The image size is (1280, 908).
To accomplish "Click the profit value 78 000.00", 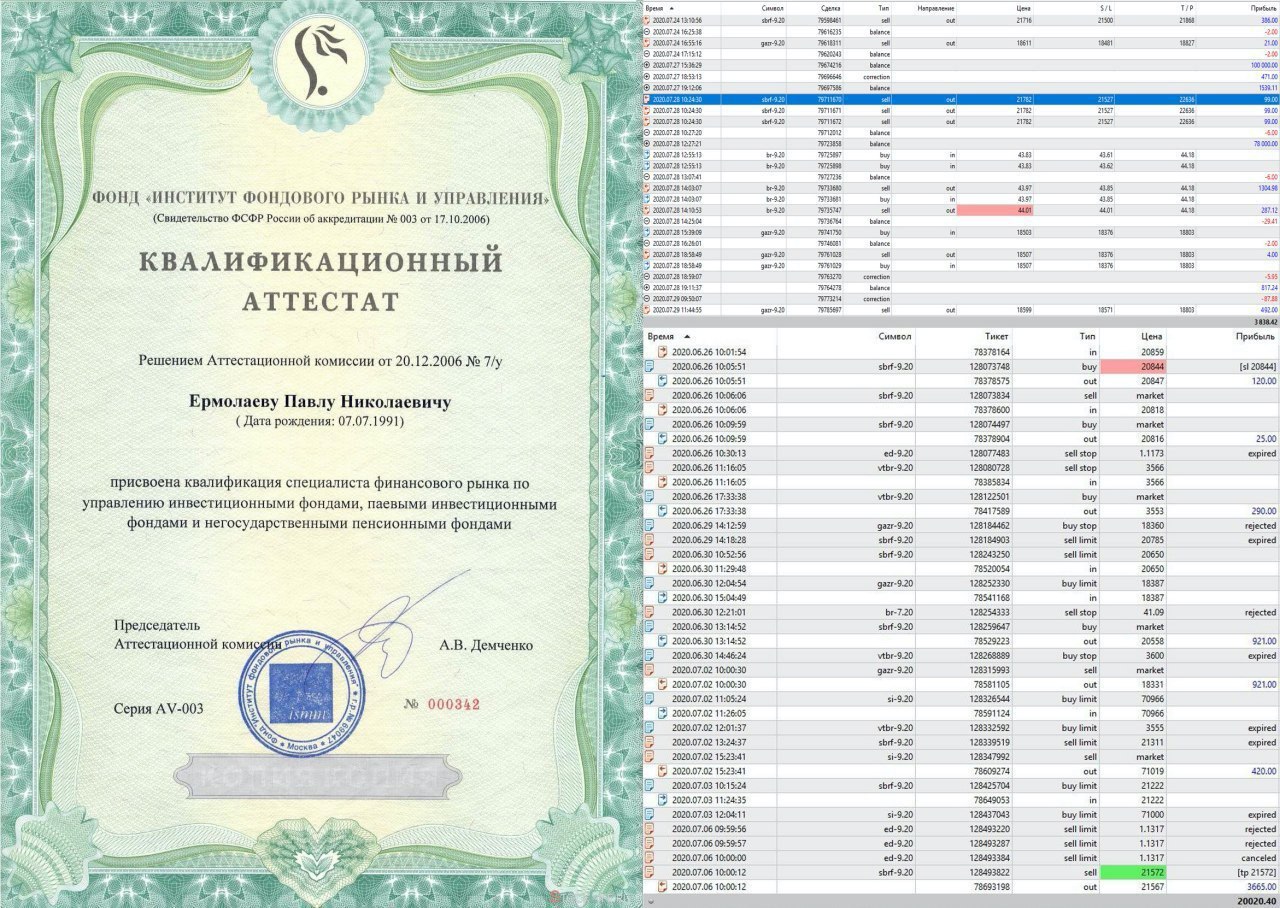I will tap(1264, 143).
